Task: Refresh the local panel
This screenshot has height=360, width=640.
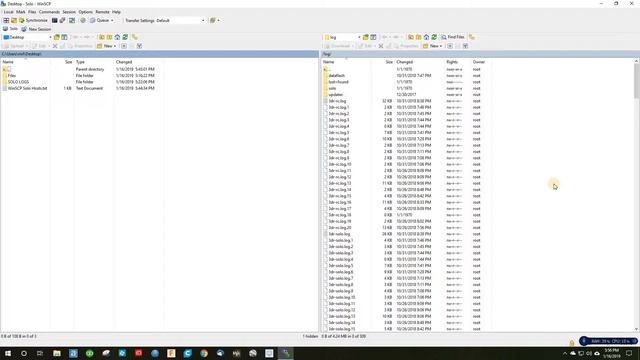Action: tap(125, 37)
